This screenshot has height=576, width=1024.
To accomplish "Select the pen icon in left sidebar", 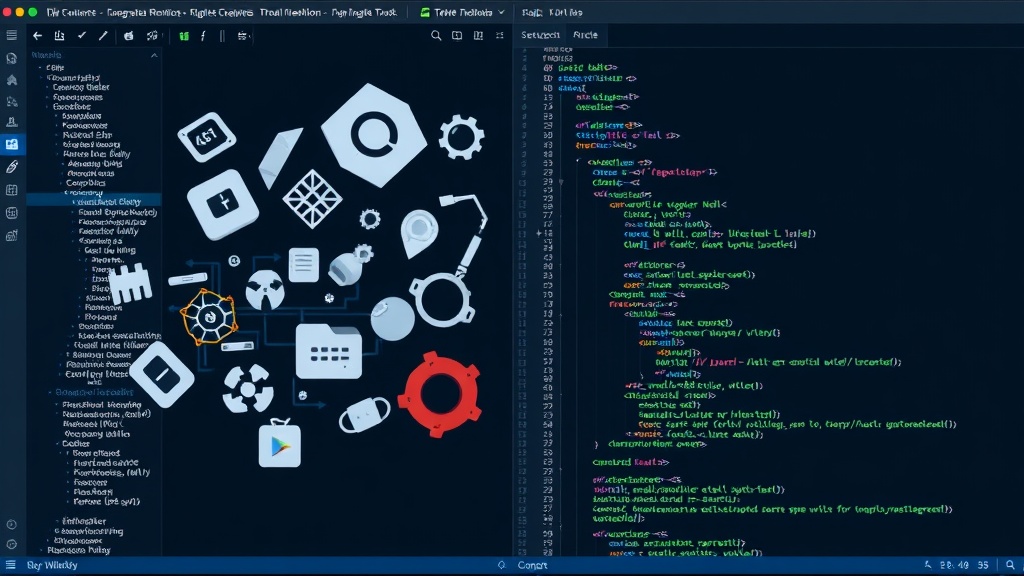I will (x=12, y=167).
